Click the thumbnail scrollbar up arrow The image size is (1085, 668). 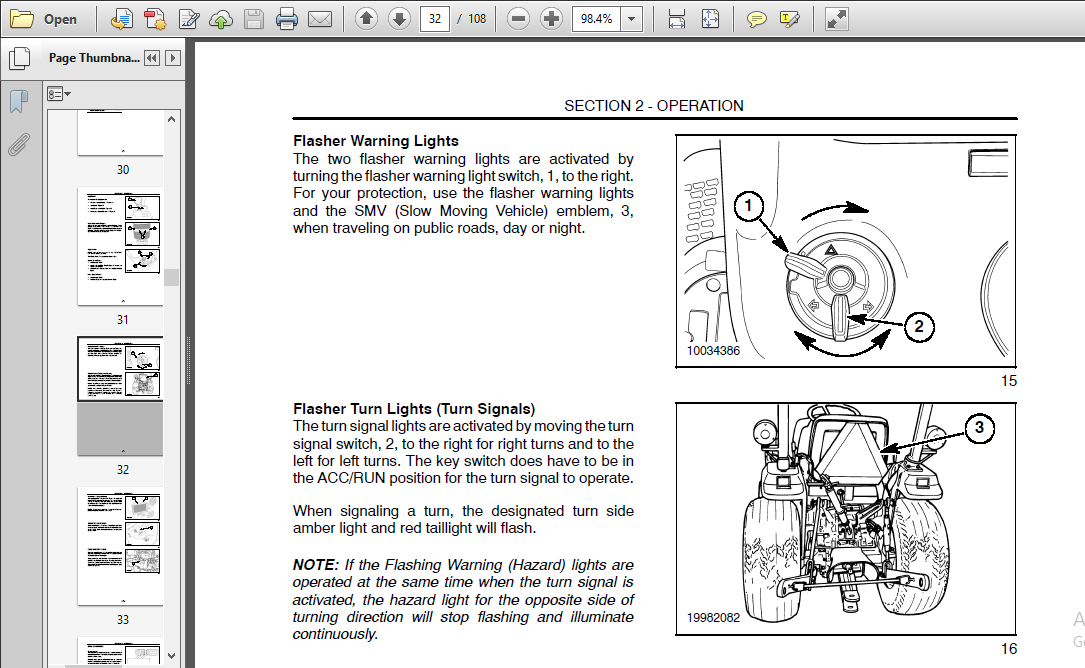(172, 119)
